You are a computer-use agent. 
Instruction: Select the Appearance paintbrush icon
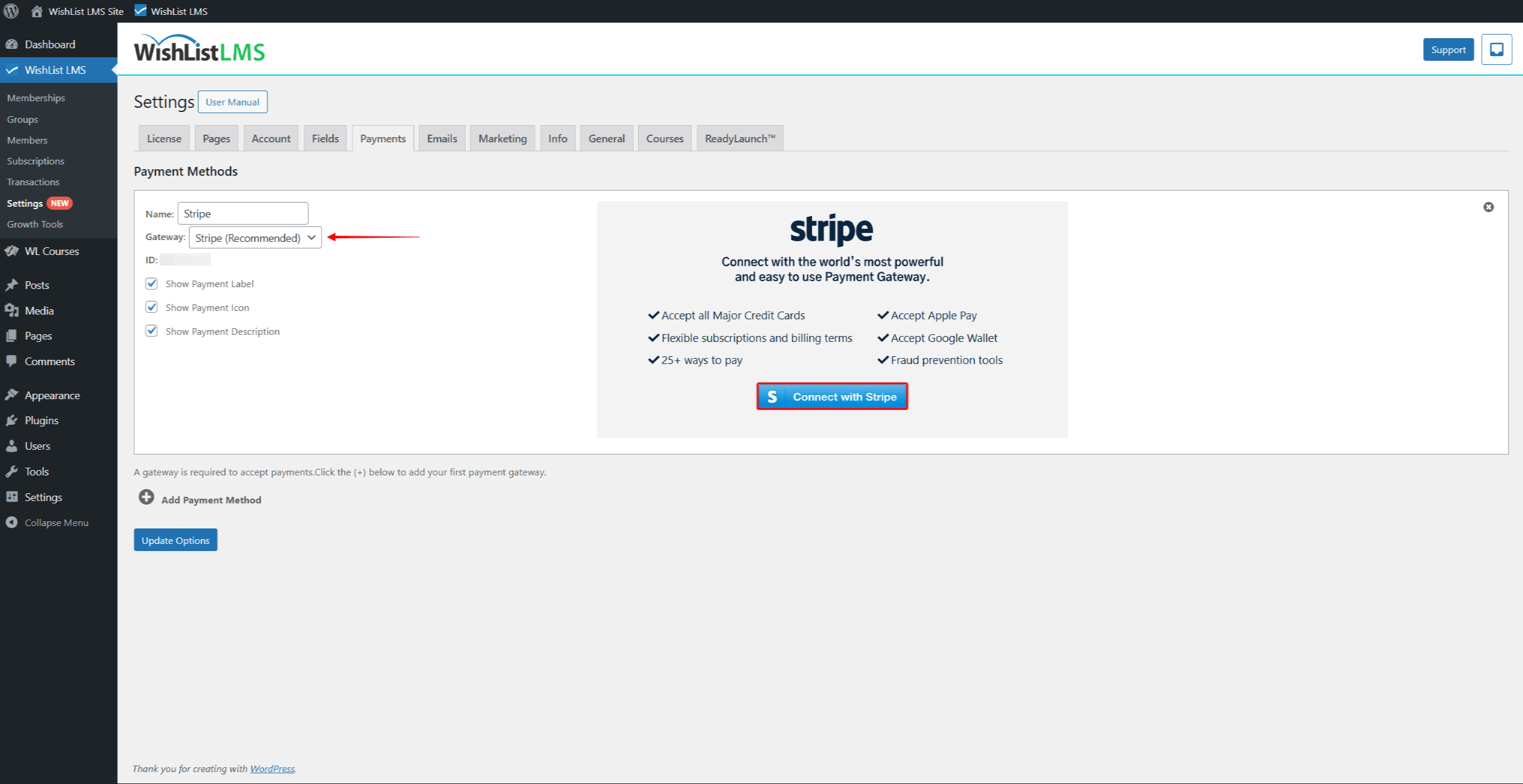click(x=13, y=394)
